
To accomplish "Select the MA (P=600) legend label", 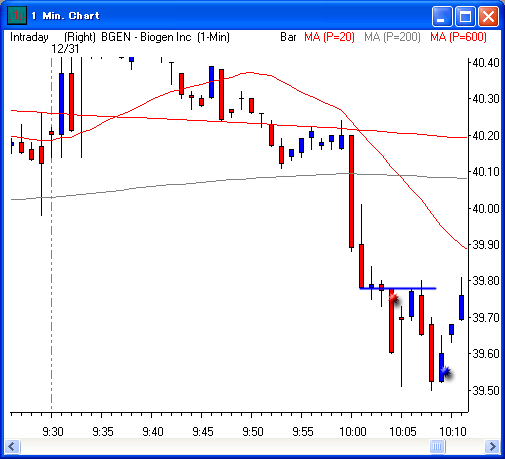I will coord(458,37).
